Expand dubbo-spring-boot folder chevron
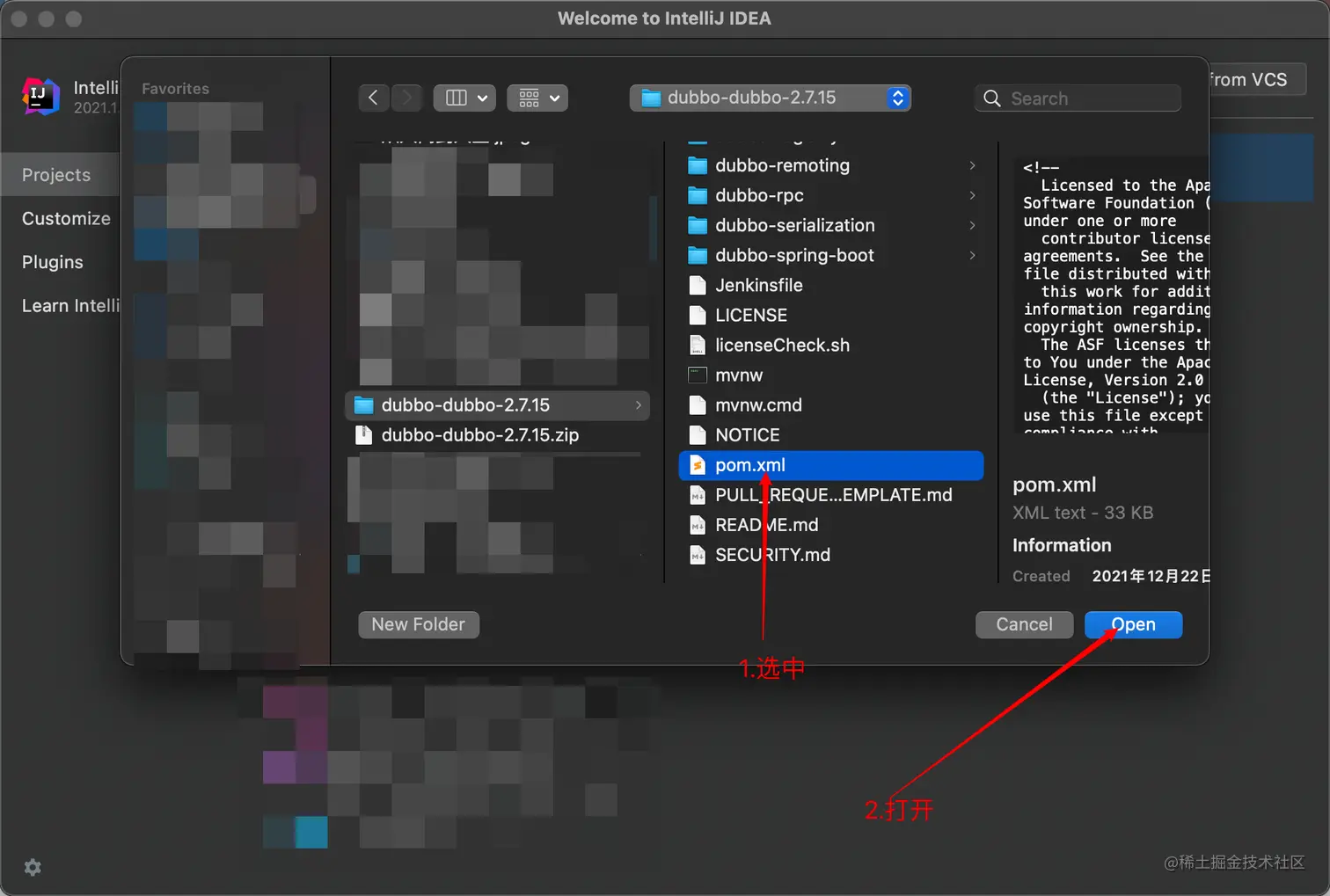Image resolution: width=1330 pixels, height=896 pixels. (x=972, y=255)
